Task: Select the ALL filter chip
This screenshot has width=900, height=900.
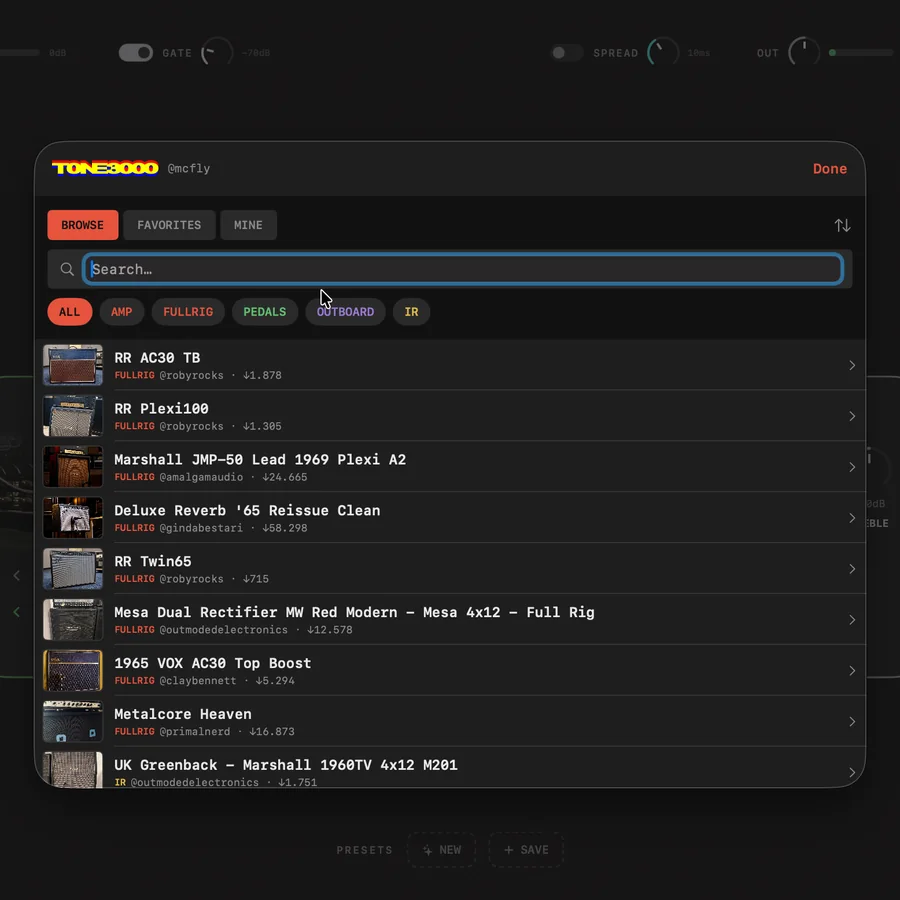Action: (69, 312)
